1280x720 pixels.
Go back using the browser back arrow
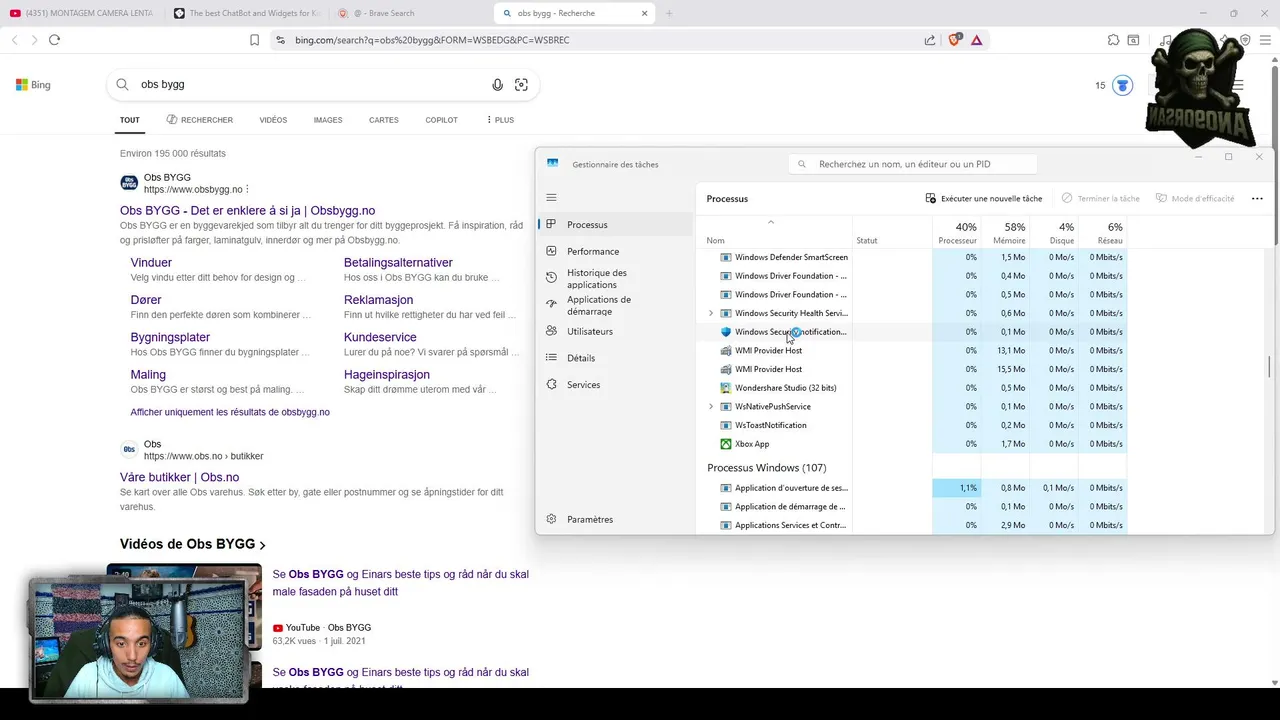coord(14,40)
